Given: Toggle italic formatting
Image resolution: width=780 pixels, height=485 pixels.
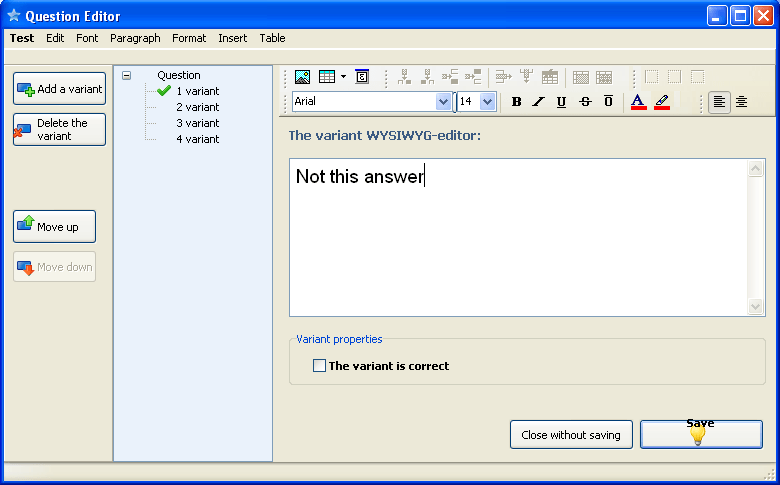Looking at the screenshot, I should 538,101.
